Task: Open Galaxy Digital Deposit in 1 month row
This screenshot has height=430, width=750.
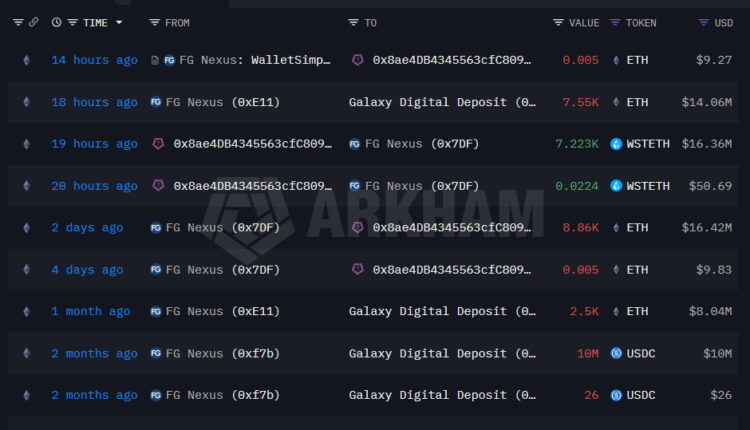Action: click(x=441, y=311)
